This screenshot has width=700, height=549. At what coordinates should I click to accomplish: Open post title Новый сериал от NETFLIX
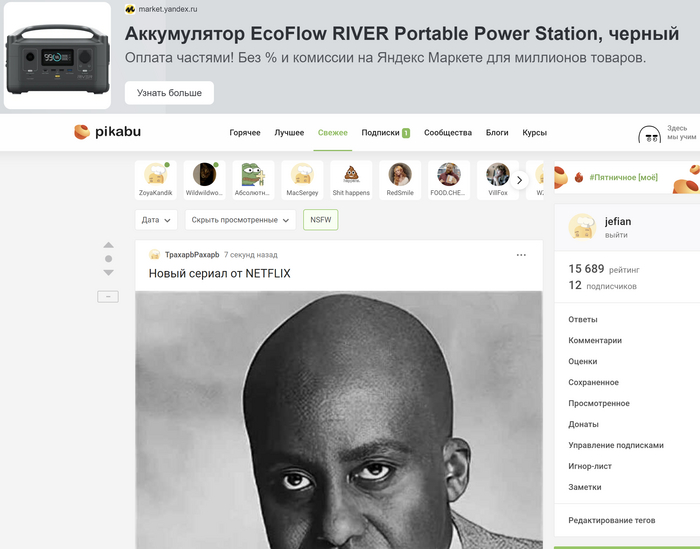click(x=219, y=273)
